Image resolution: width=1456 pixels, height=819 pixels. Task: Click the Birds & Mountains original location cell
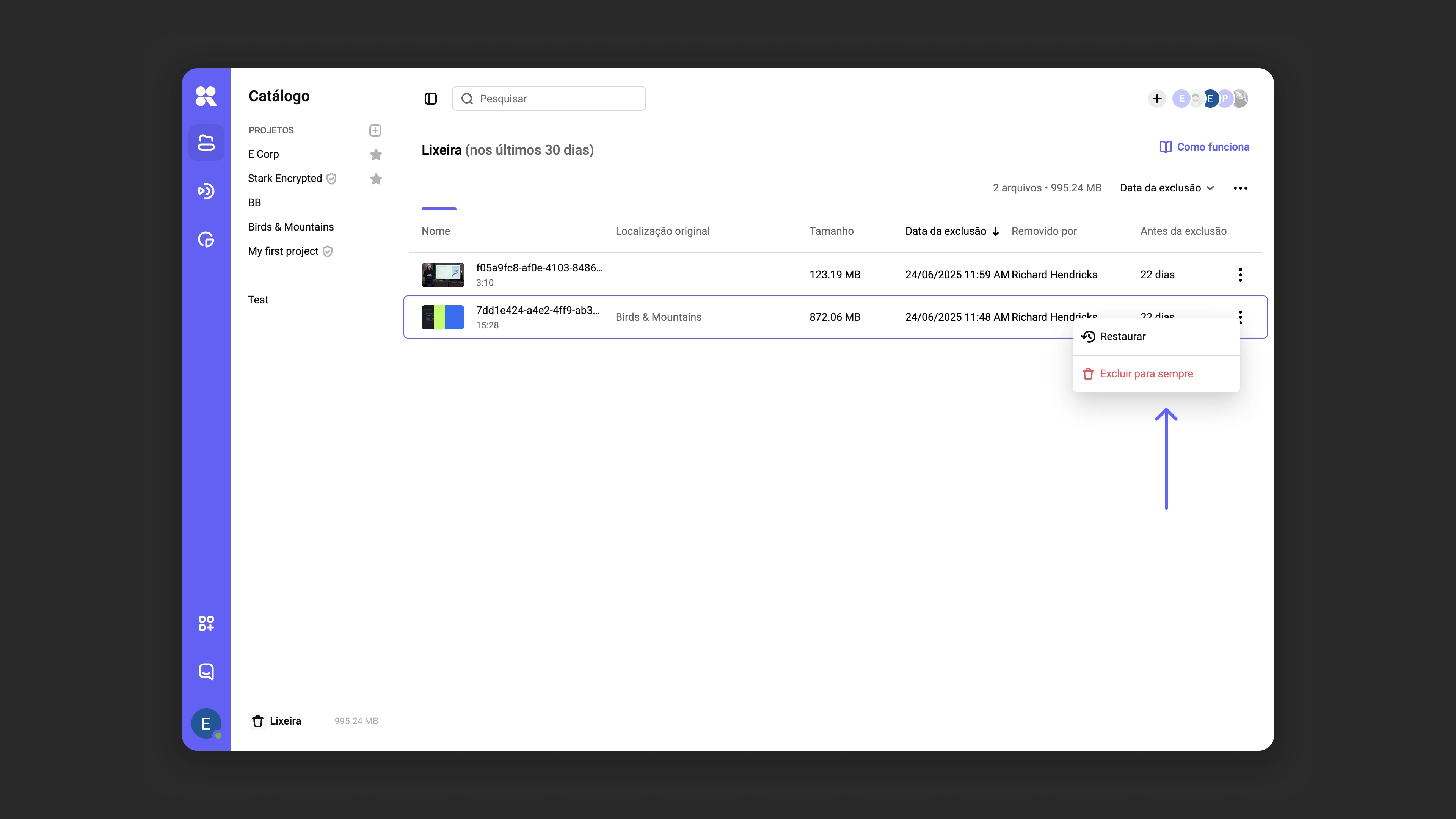point(659,317)
